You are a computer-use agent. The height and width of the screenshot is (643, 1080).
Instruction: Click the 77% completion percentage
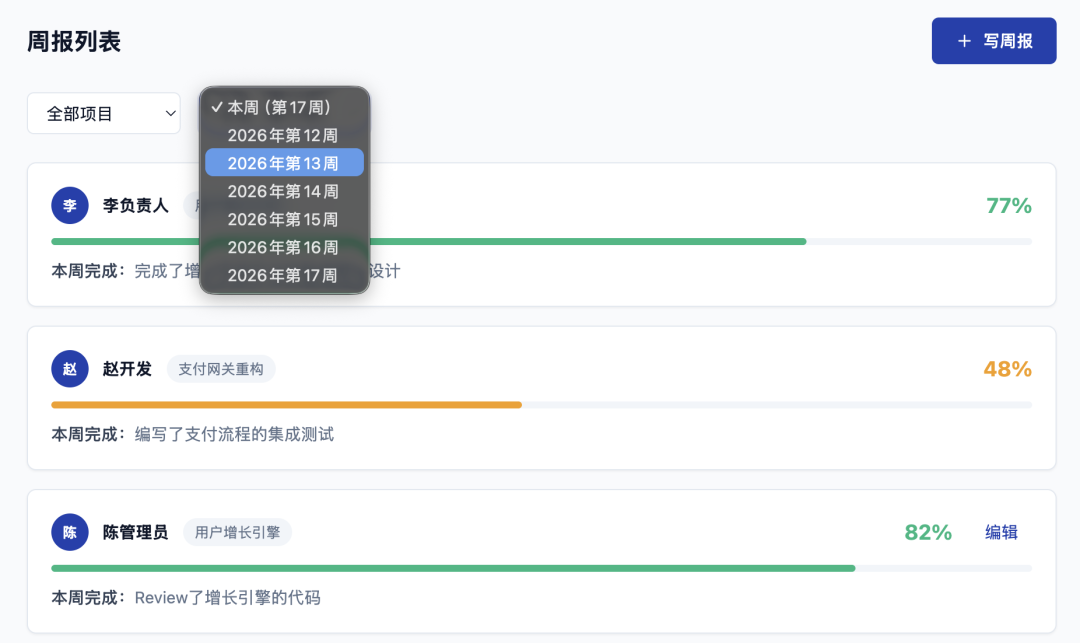point(1008,206)
